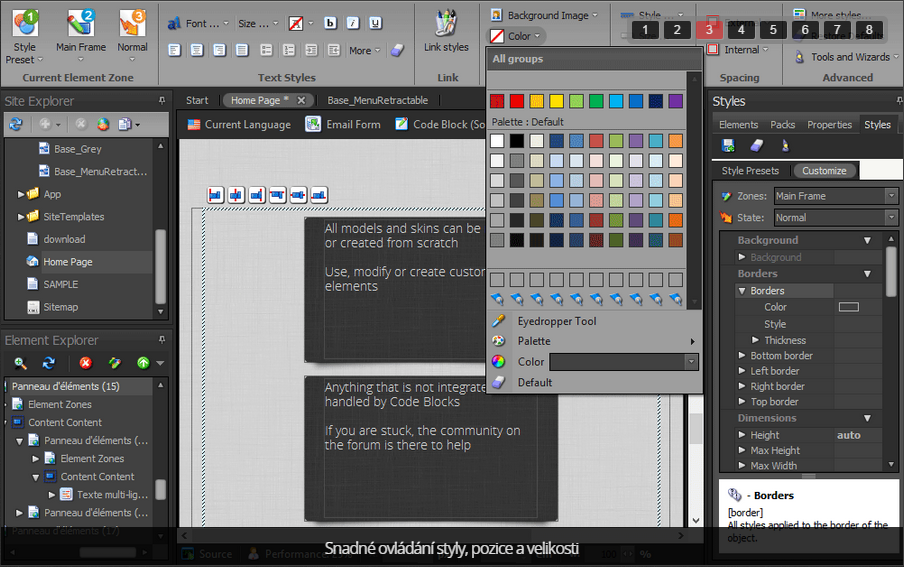Screen dimensions: 904x567
Task: Choose the Normal state icon
Action: (x=132, y=22)
